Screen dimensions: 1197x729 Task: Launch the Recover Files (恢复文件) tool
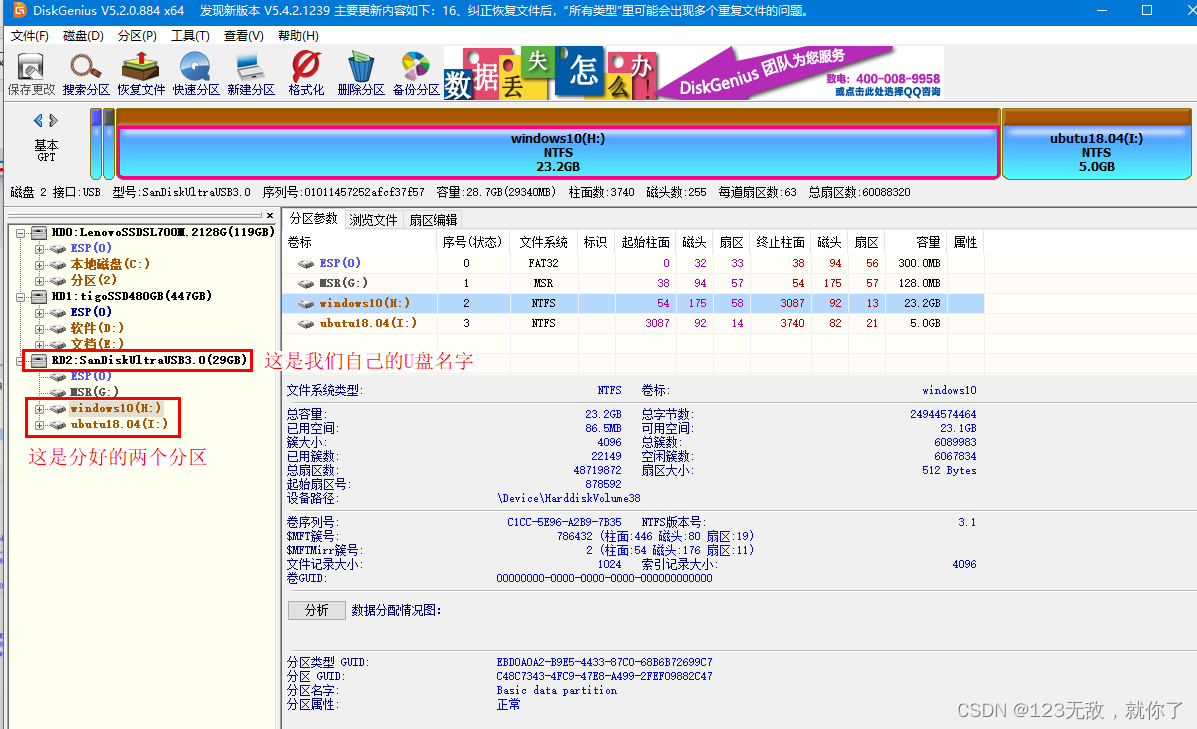click(x=140, y=74)
